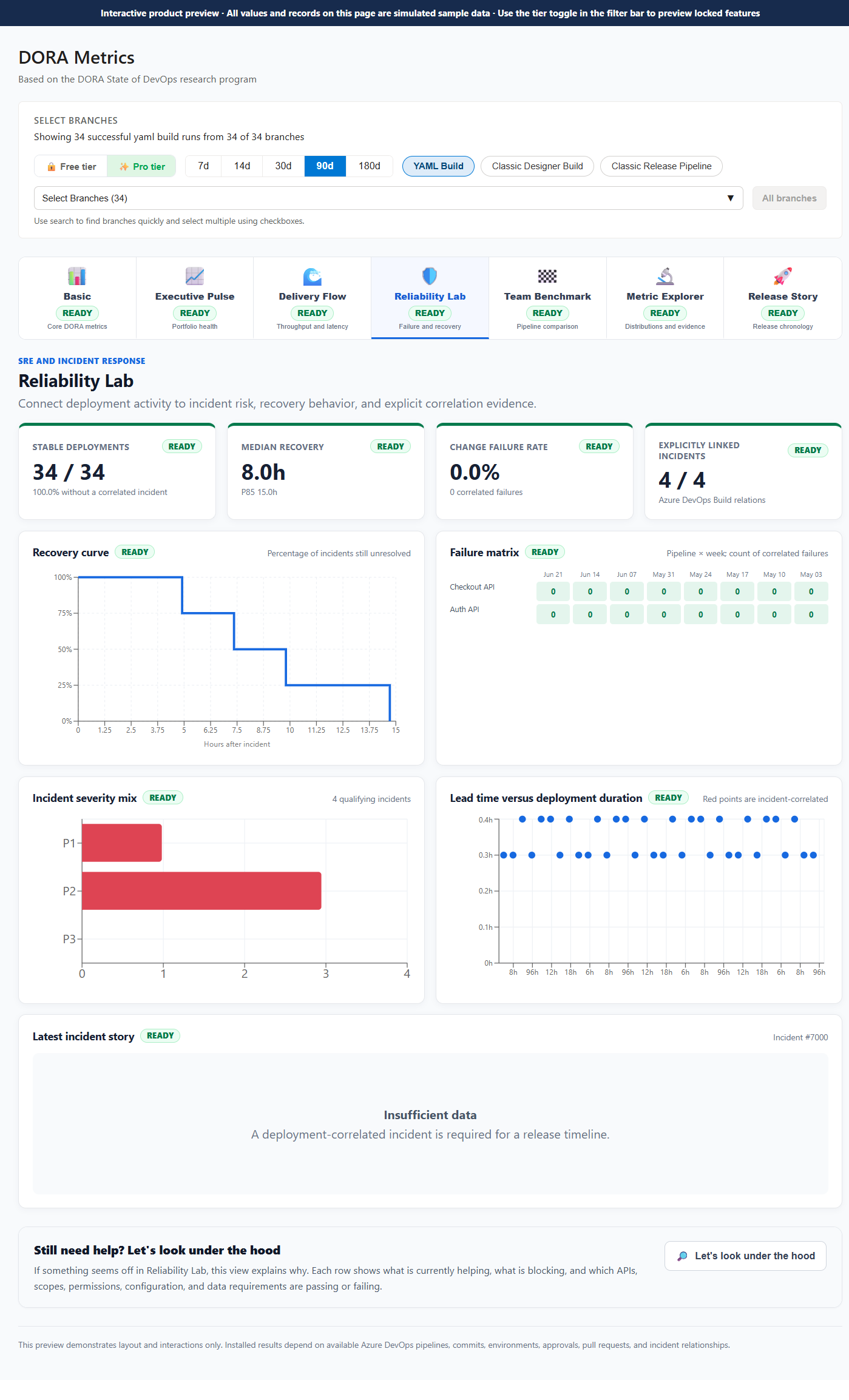Click READY badge beside Failure matrix
Screen dimensions: 849x1400
point(545,552)
